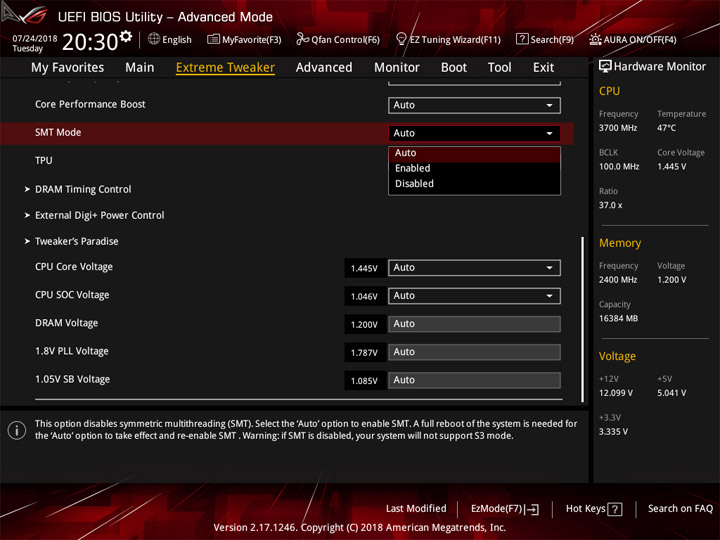The image size is (720, 540).
Task: Click 1.05V SB Voltage input field
Action: point(474,380)
